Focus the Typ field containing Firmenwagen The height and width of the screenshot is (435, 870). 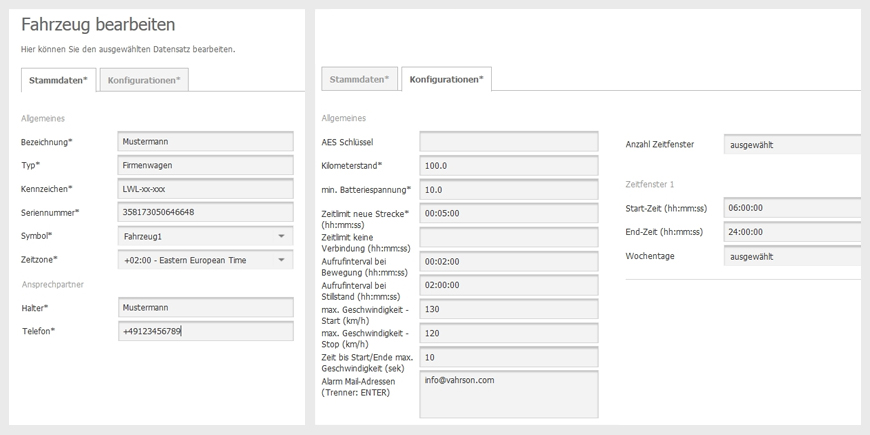click(x=205, y=165)
